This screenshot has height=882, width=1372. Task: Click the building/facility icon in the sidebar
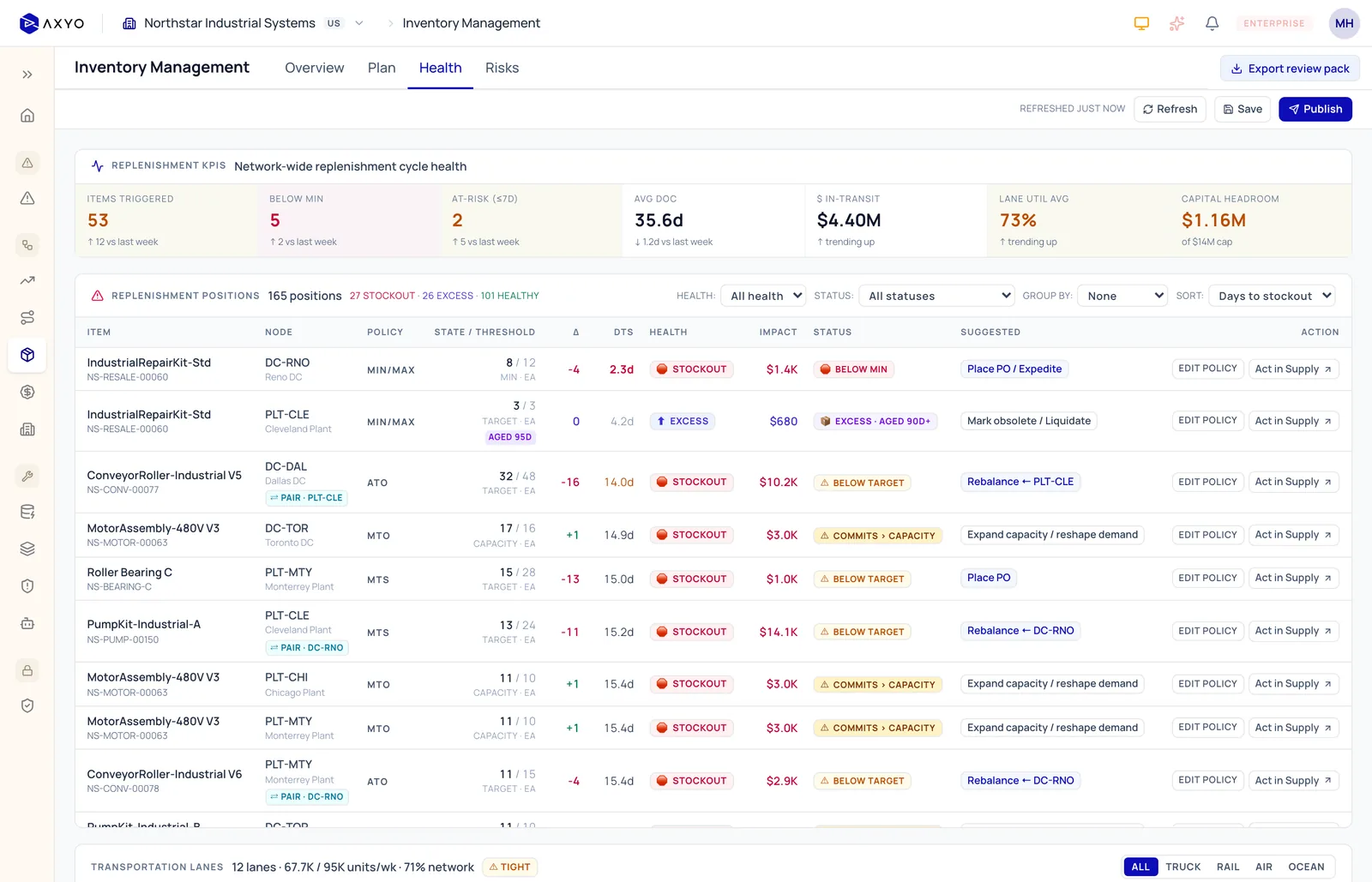(x=27, y=429)
